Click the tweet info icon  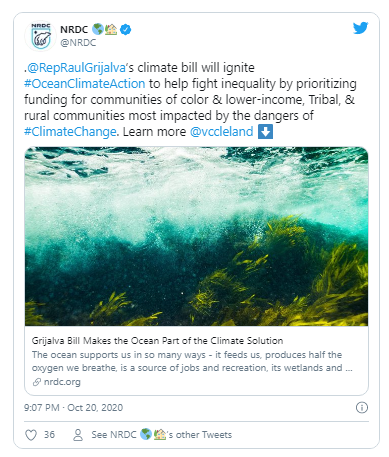click(362, 408)
